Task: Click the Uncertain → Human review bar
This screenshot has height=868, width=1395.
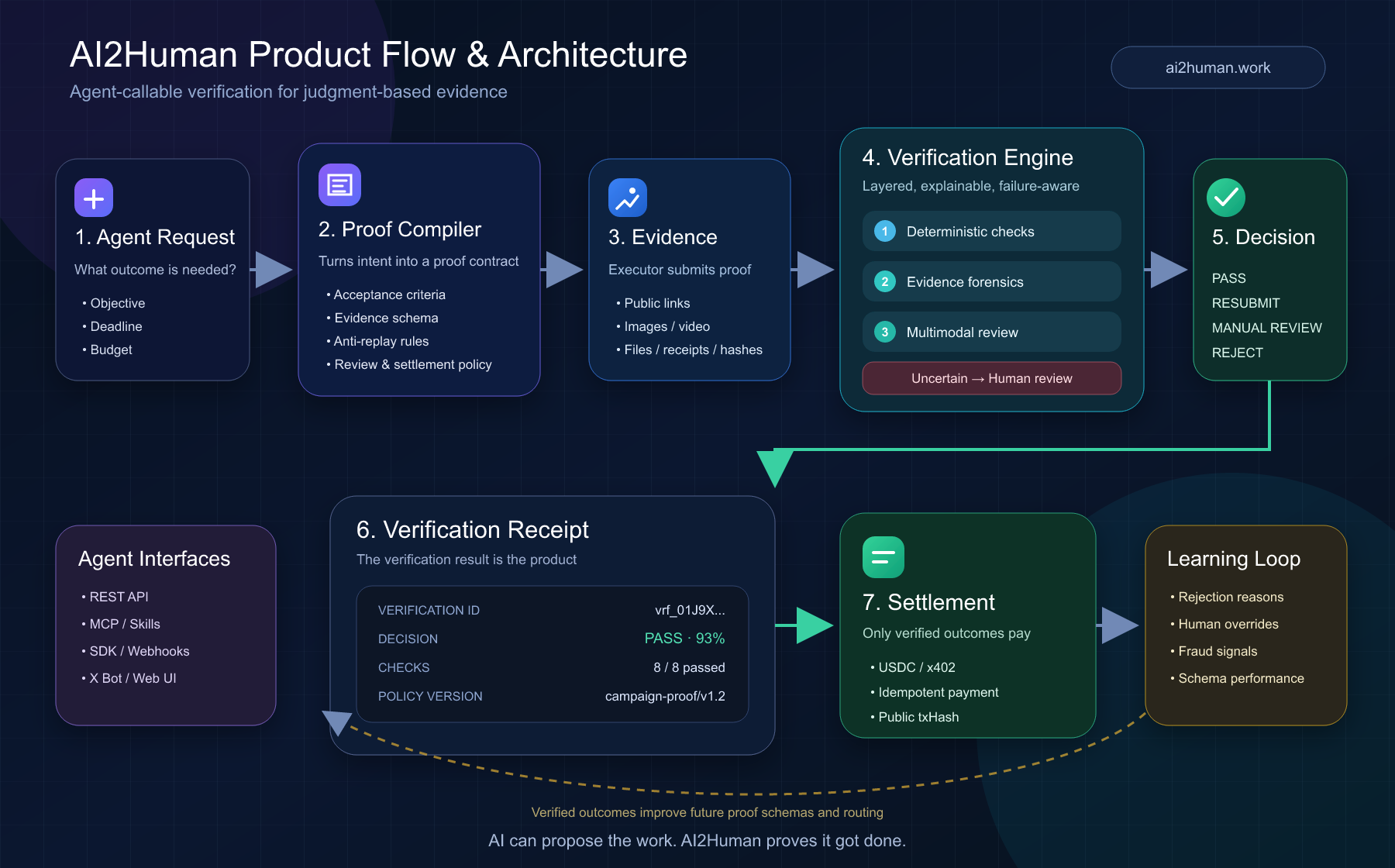Action: 992,378
